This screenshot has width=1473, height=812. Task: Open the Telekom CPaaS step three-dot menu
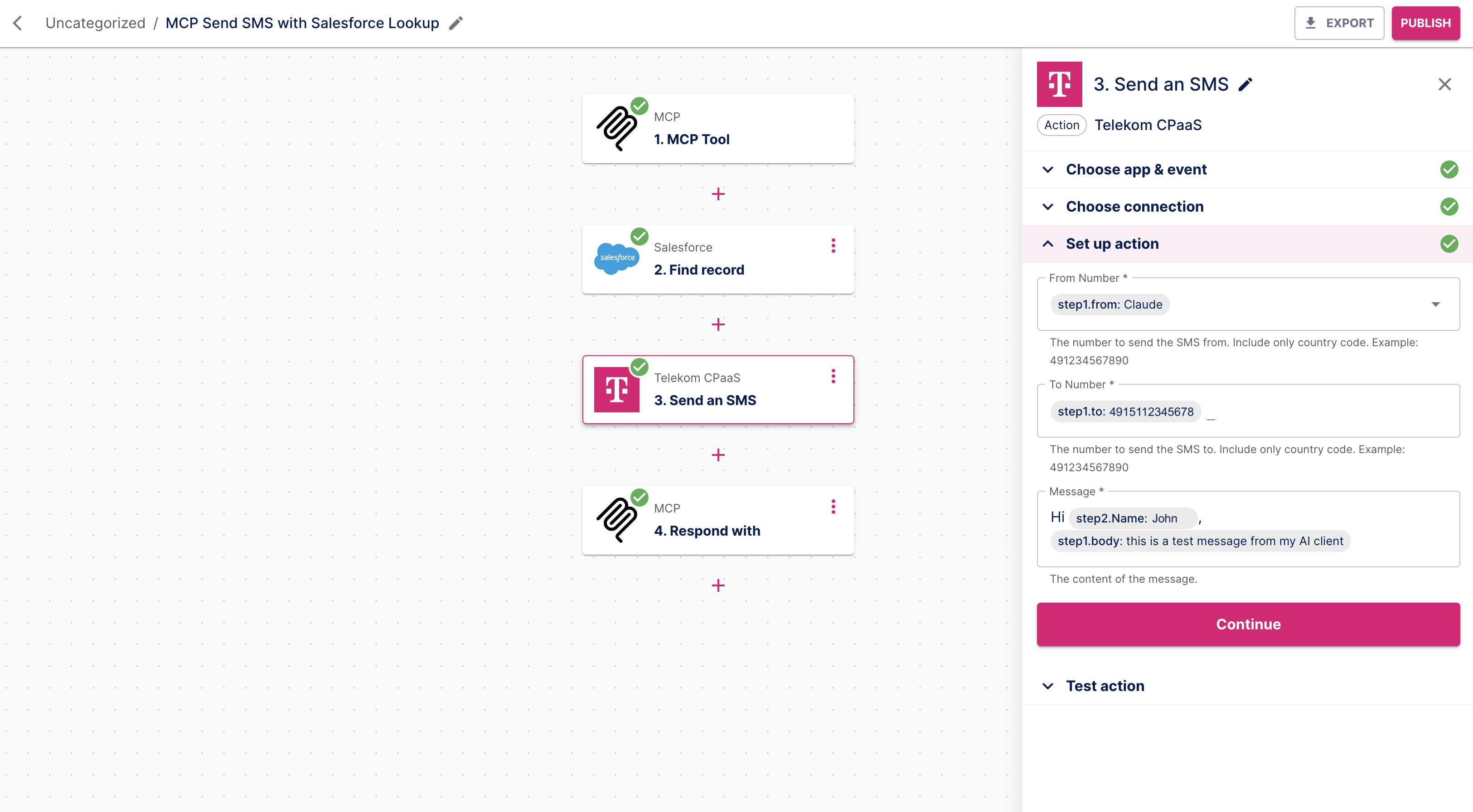coord(833,376)
